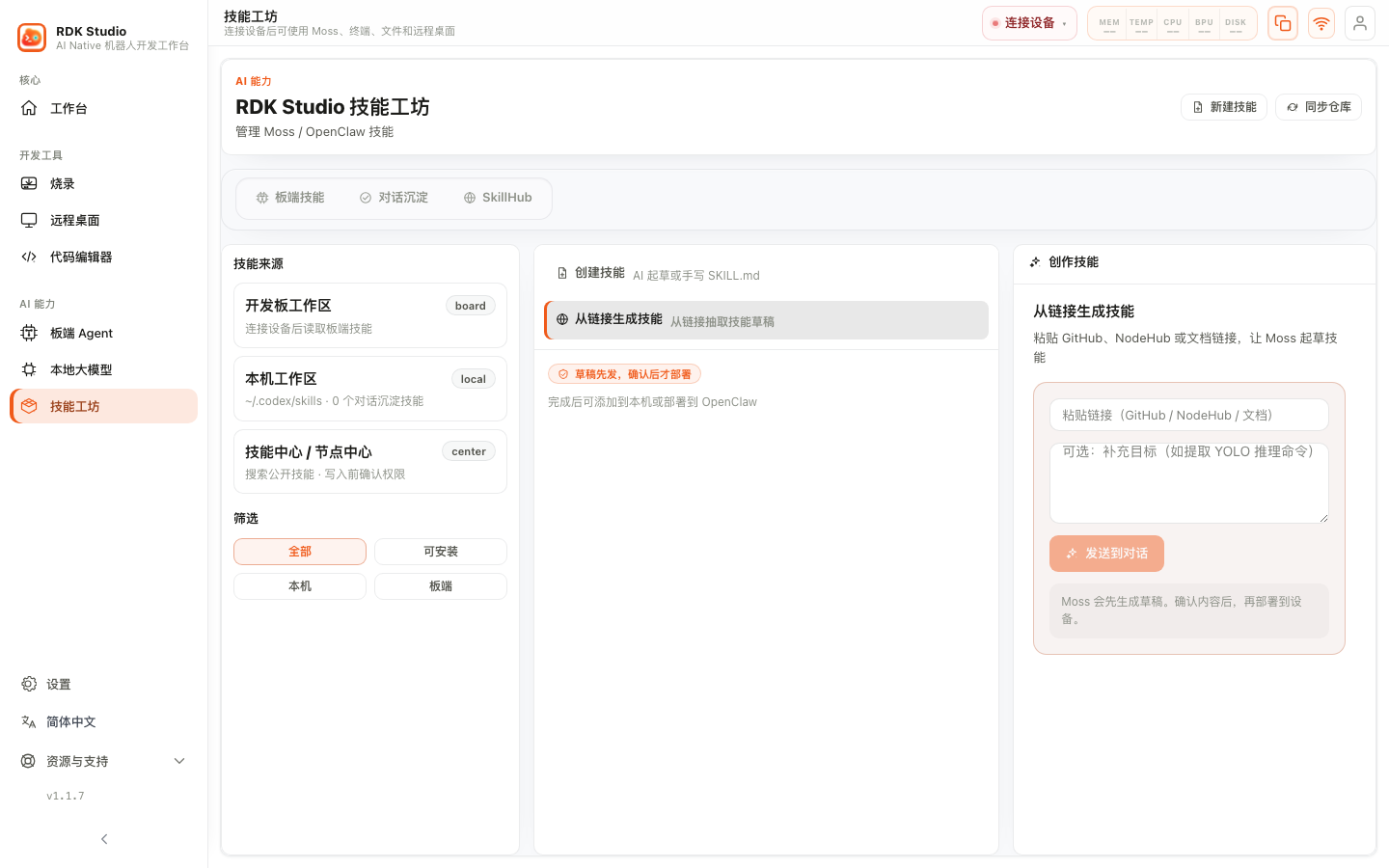Open the 远程桌面 monitor icon

coord(29,220)
